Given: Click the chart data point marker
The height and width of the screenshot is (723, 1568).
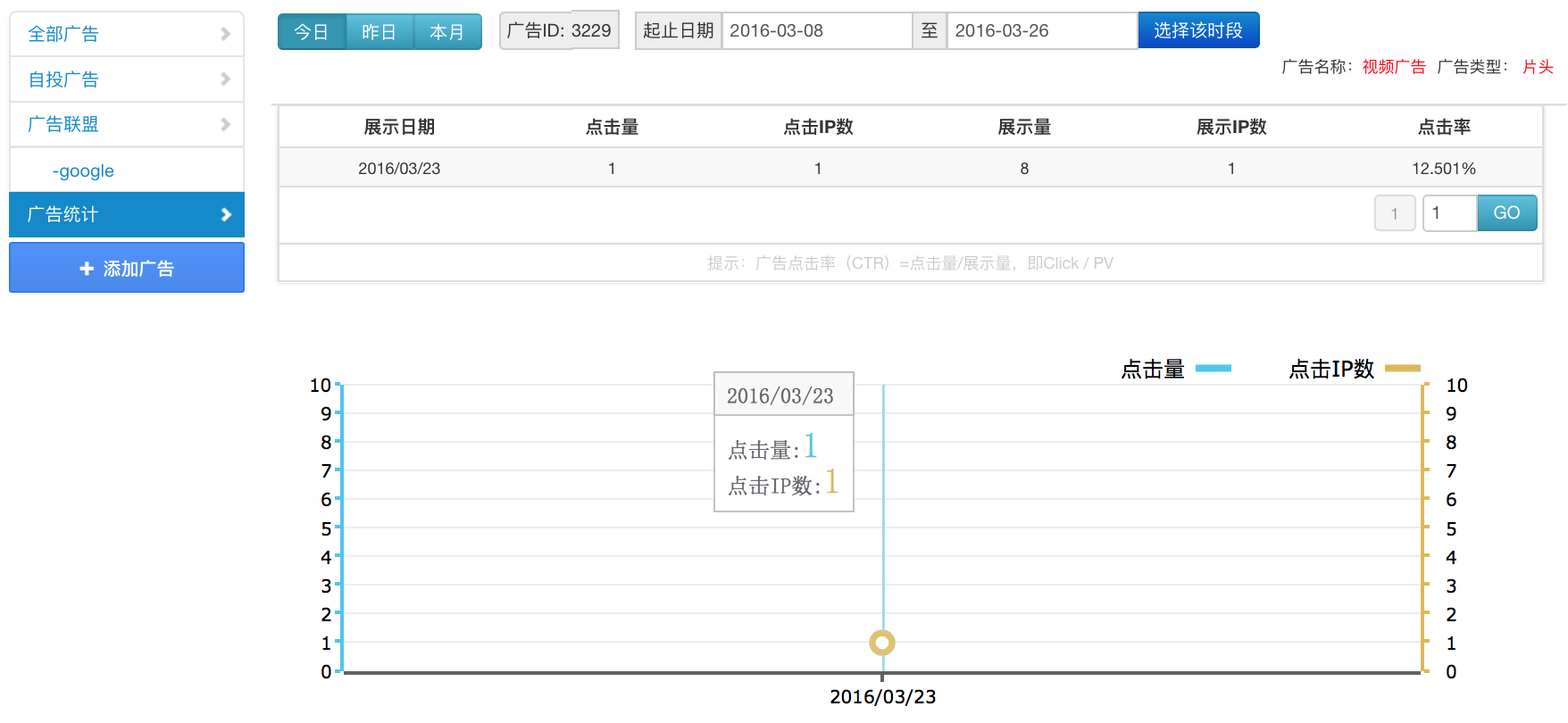Looking at the screenshot, I should click(x=882, y=643).
